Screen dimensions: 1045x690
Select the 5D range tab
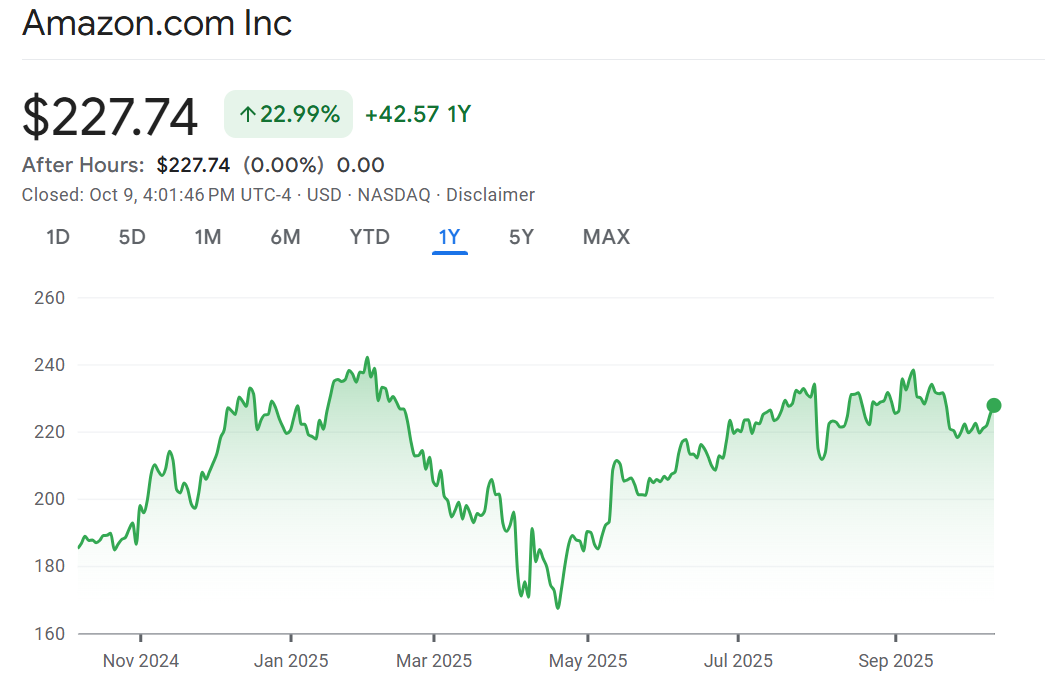pos(132,237)
